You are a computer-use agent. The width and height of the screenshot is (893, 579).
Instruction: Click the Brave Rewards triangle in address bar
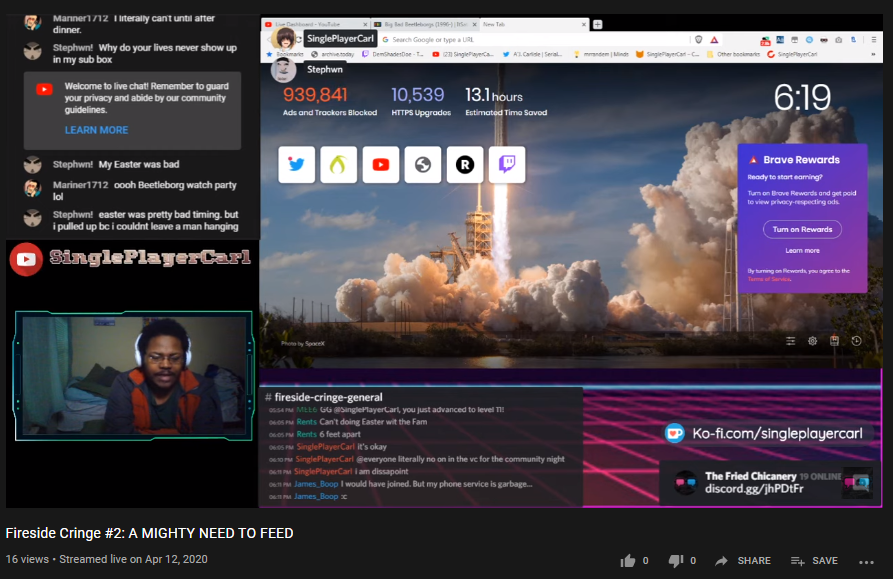pyautogui.click(x=714, y=39)
